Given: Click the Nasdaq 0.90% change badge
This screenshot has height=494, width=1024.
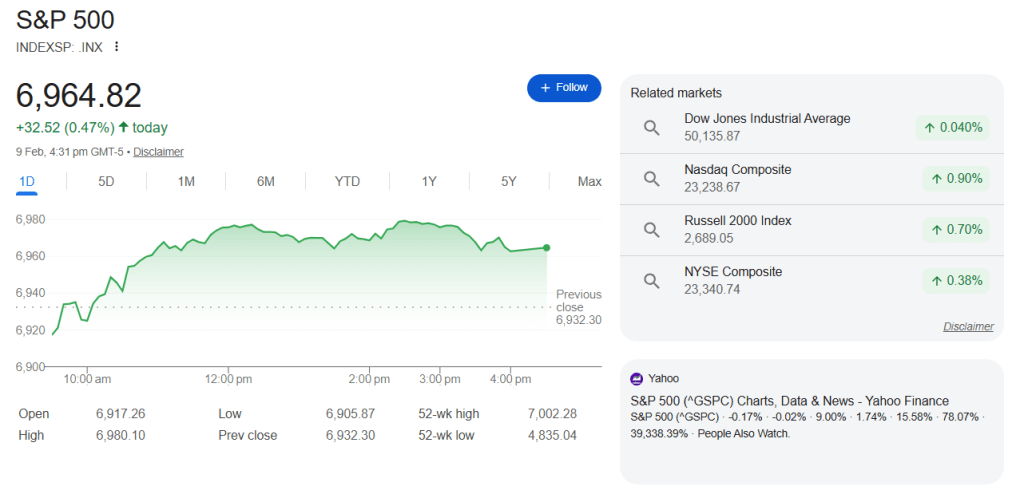Looking at the screenshot, I should [x=956, y=178].
